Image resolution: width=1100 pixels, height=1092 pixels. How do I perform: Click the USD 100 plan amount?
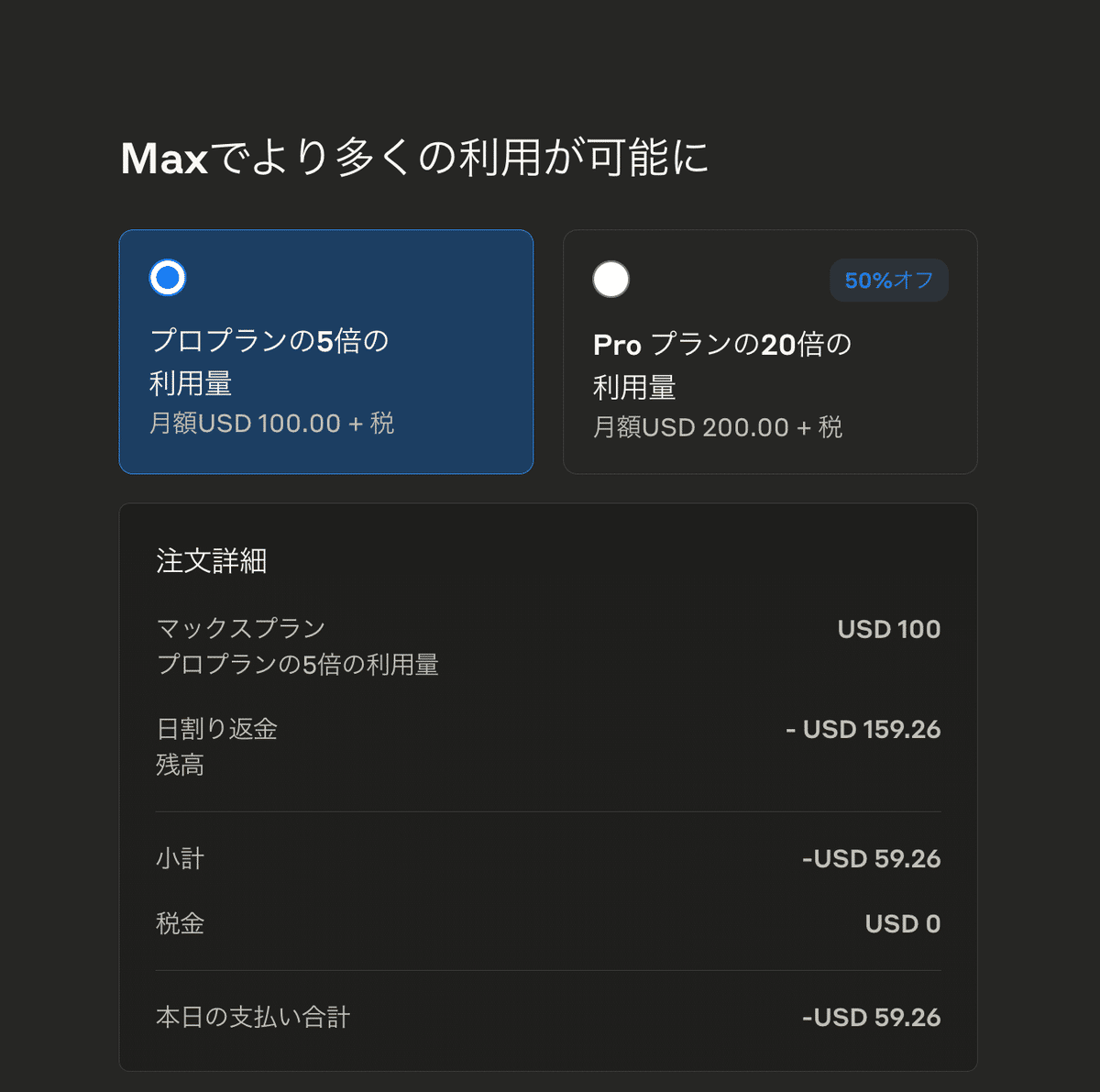click(889, 629)
